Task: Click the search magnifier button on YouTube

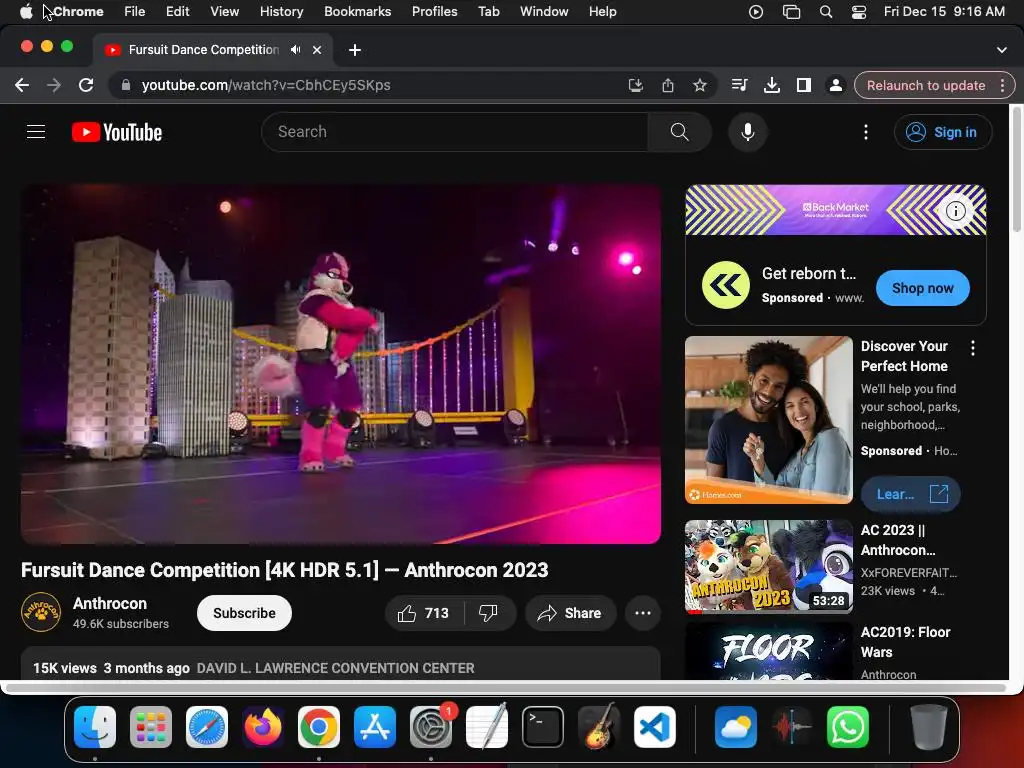Action: [679, 132]
